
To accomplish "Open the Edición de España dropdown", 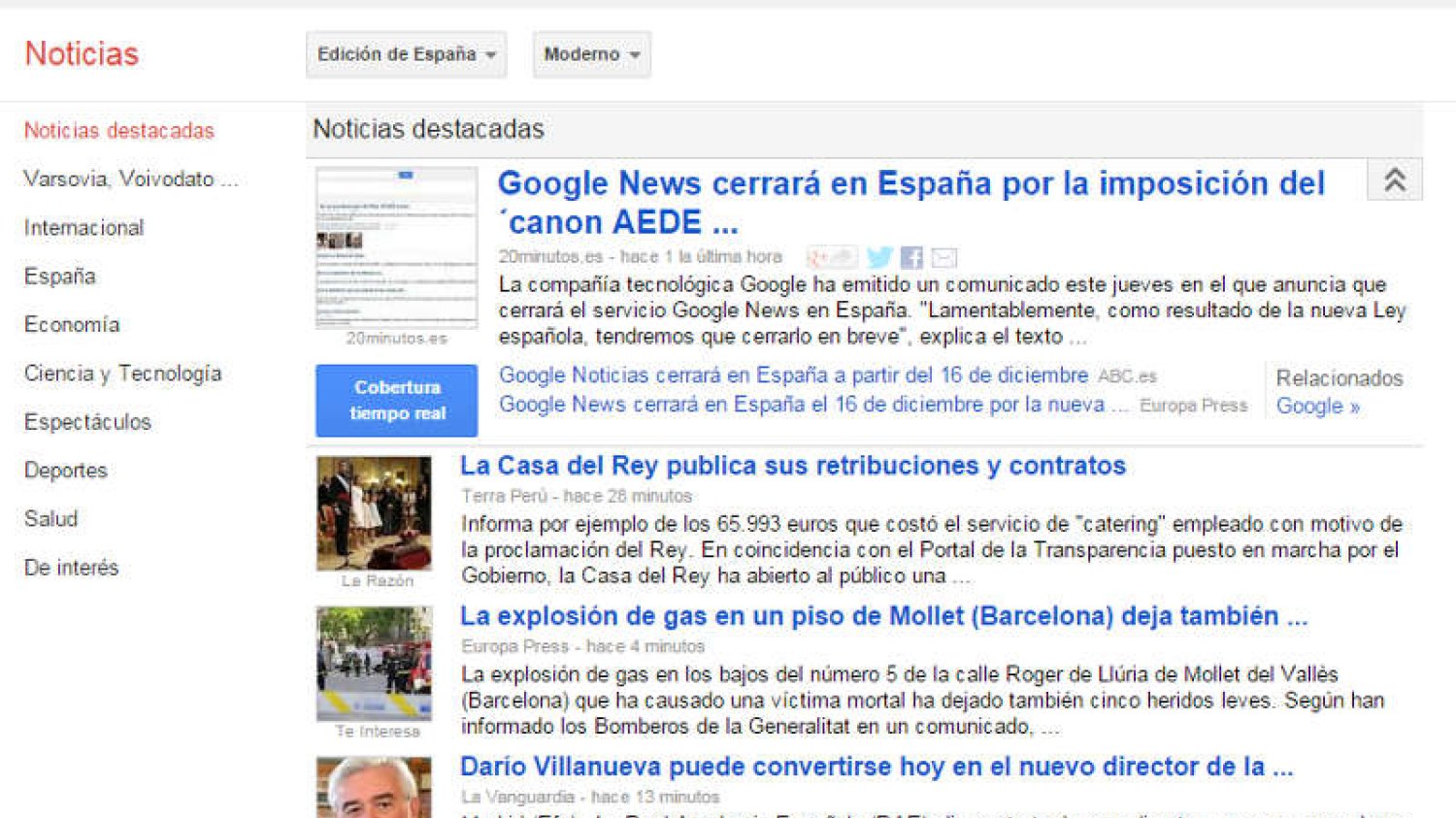I will [x=407, y=54].
